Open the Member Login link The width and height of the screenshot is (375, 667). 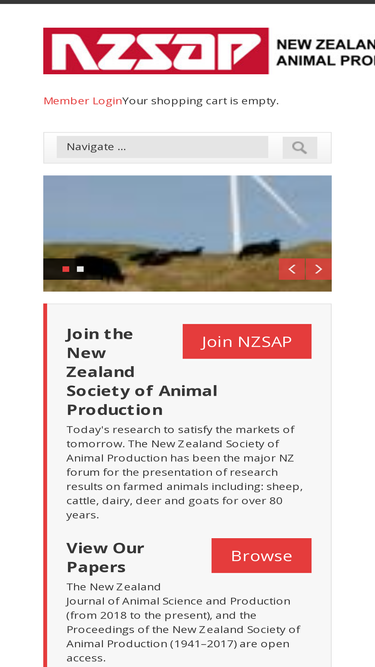pos(82,101)
